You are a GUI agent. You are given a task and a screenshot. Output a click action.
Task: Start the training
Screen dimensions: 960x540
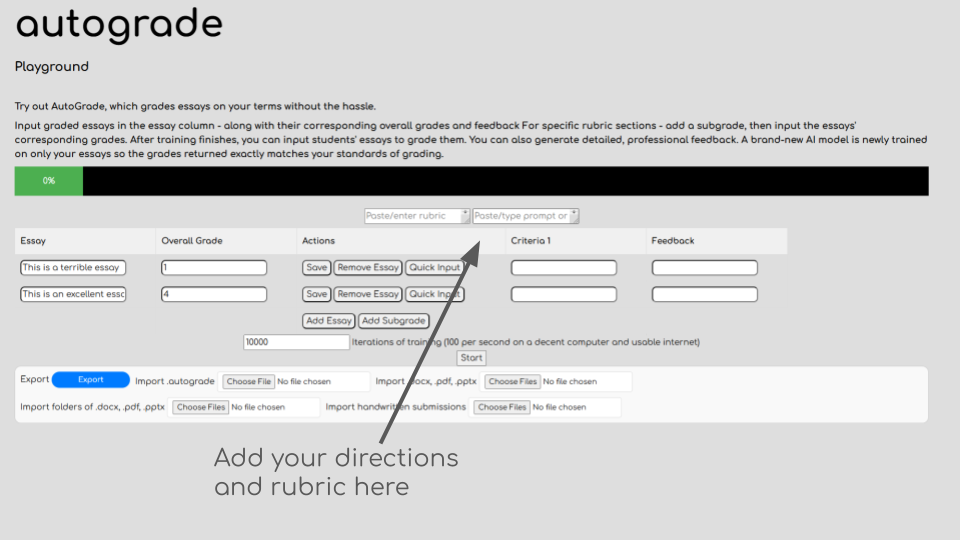pyautogui.click(x=471, y=358)
